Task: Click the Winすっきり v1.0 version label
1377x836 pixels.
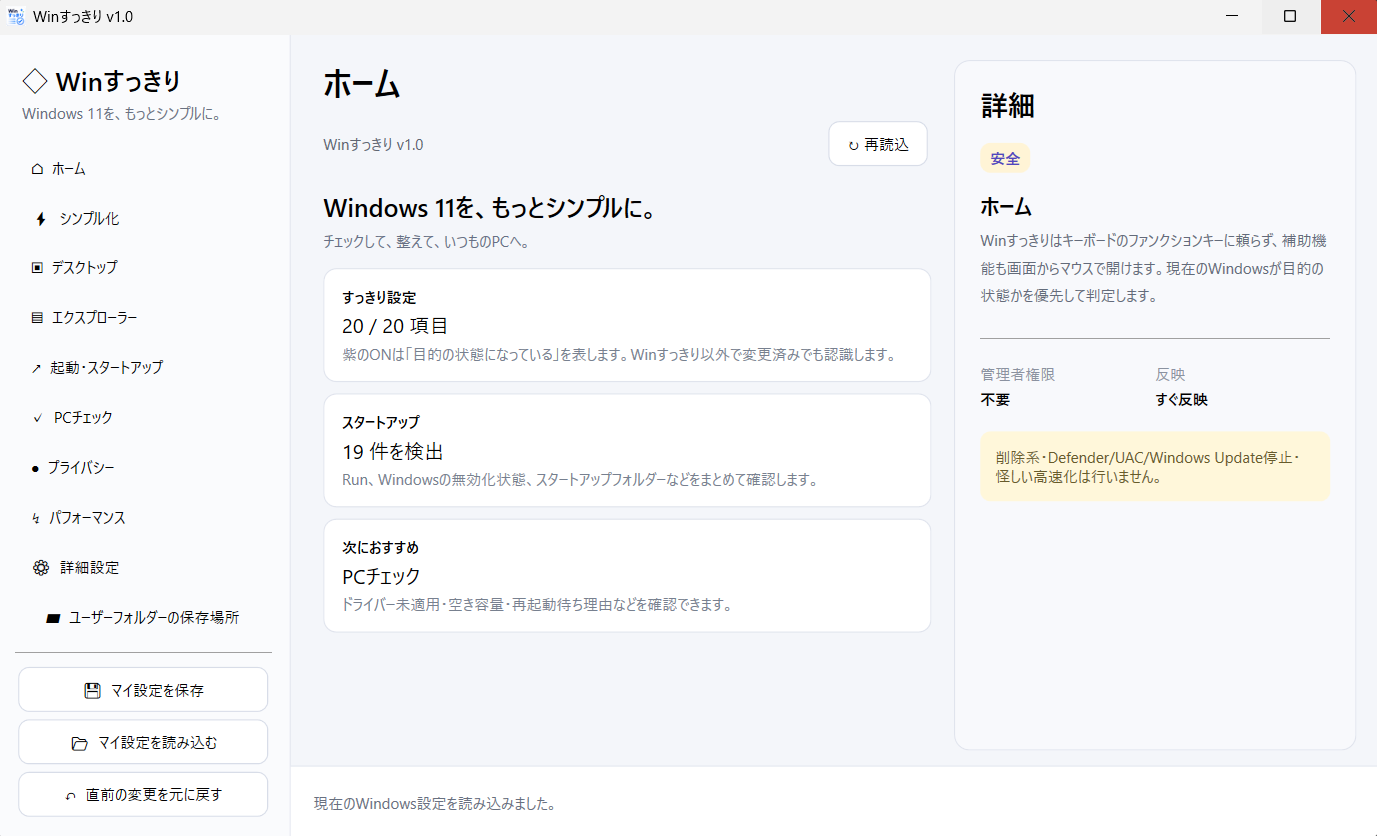Action: [373, 145]
